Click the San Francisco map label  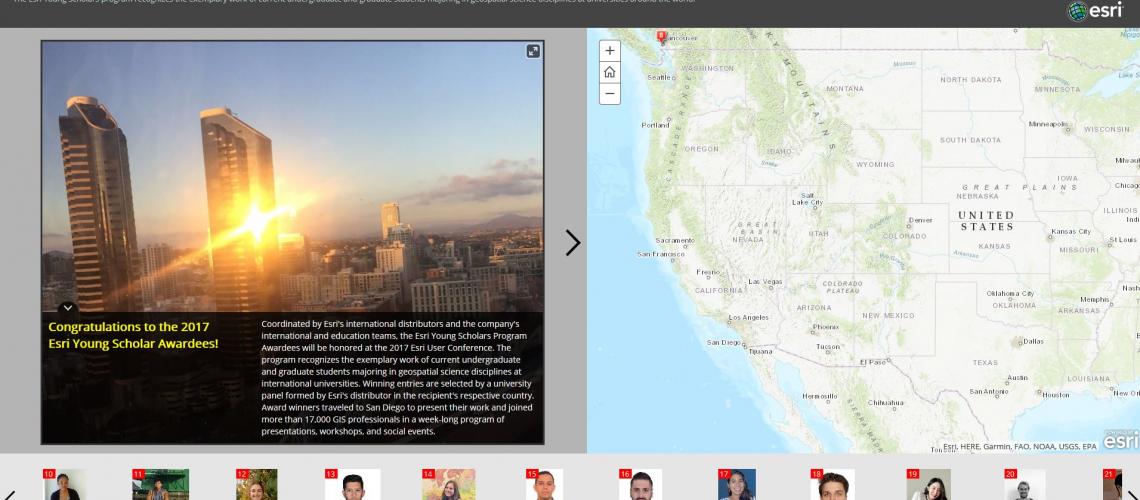pos(661,254)
